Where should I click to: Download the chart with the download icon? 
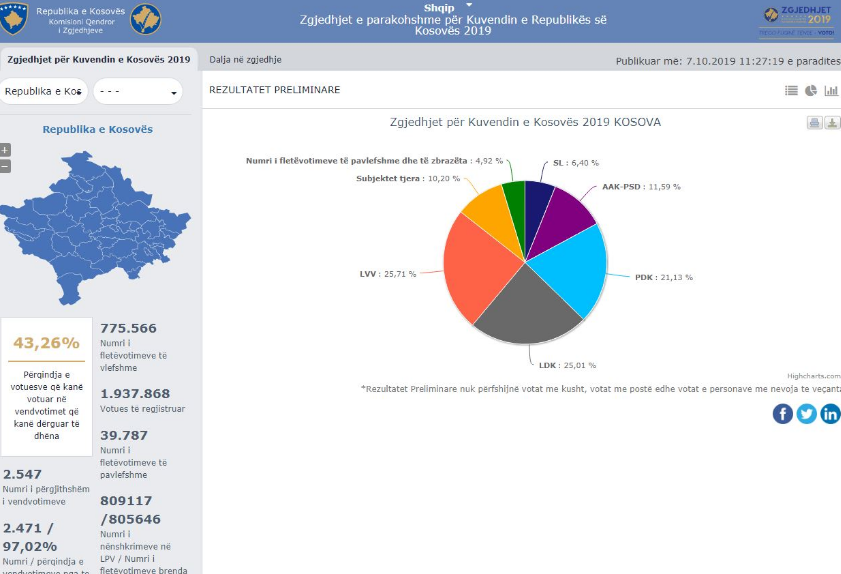(833, 123)
